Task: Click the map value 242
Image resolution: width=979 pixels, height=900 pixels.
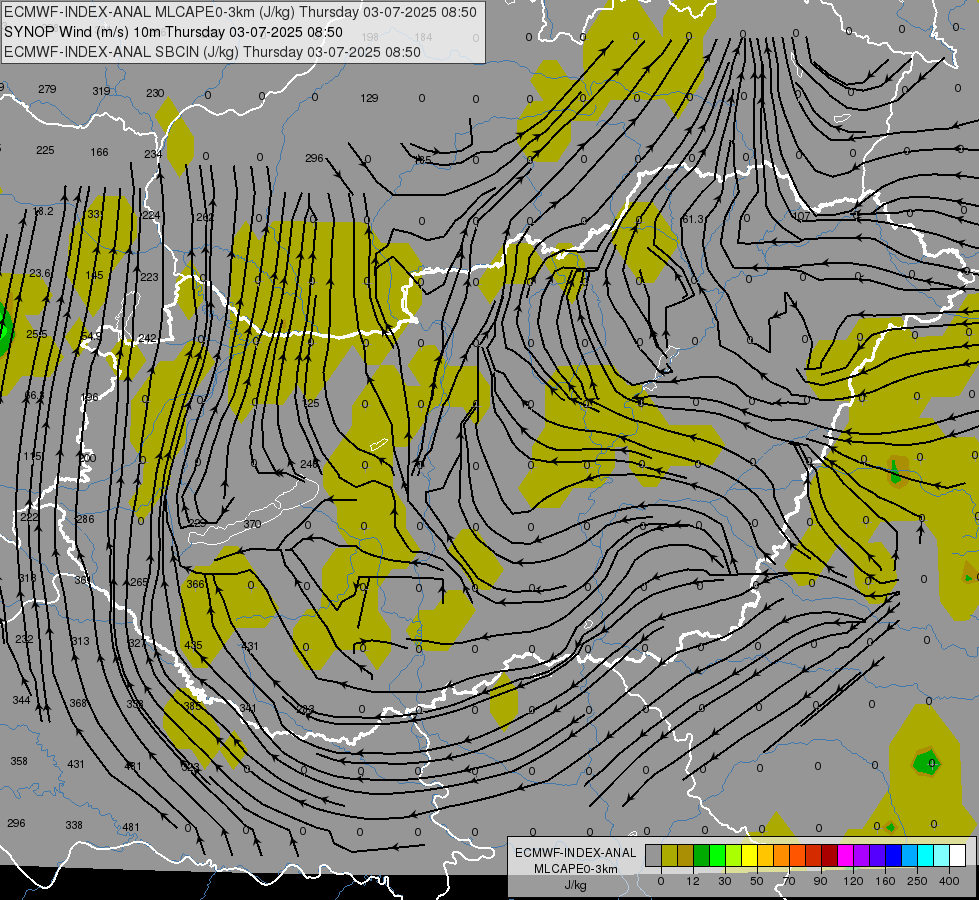Action: click(147, 338)
